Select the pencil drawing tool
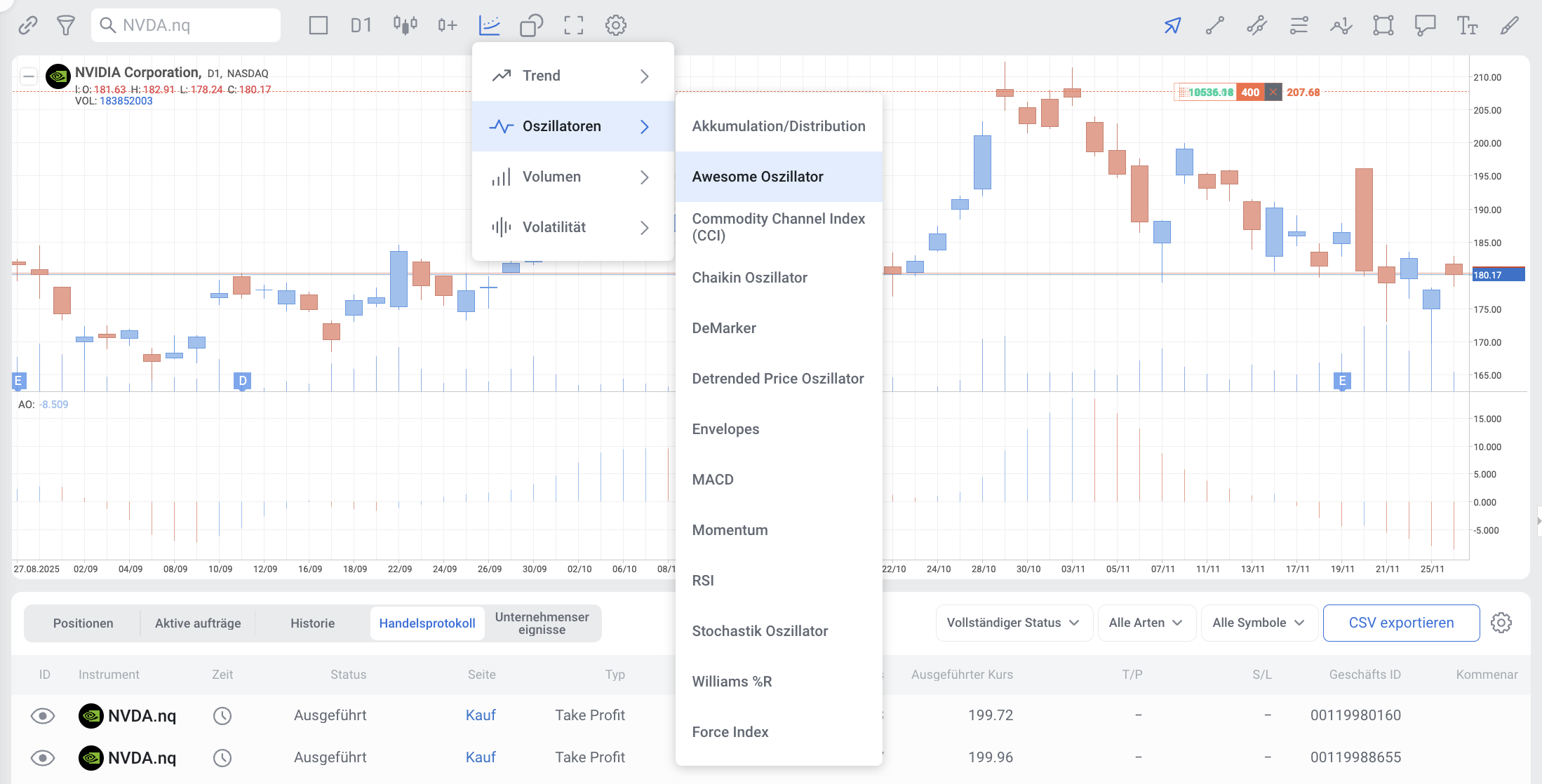This screenshot has width=1542, height=784. click(1509, 26)
